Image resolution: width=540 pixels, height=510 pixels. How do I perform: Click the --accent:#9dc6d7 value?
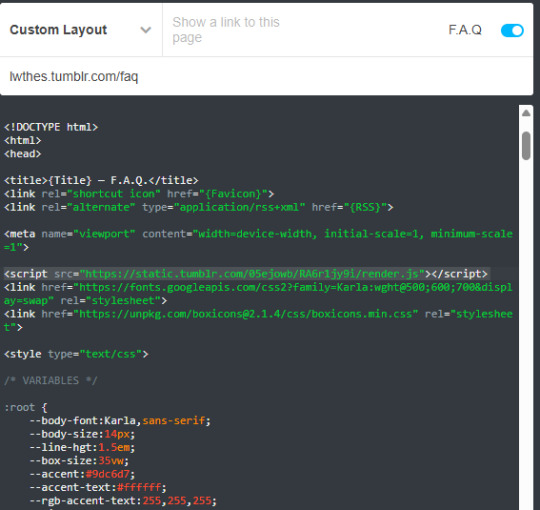point(108,475)
